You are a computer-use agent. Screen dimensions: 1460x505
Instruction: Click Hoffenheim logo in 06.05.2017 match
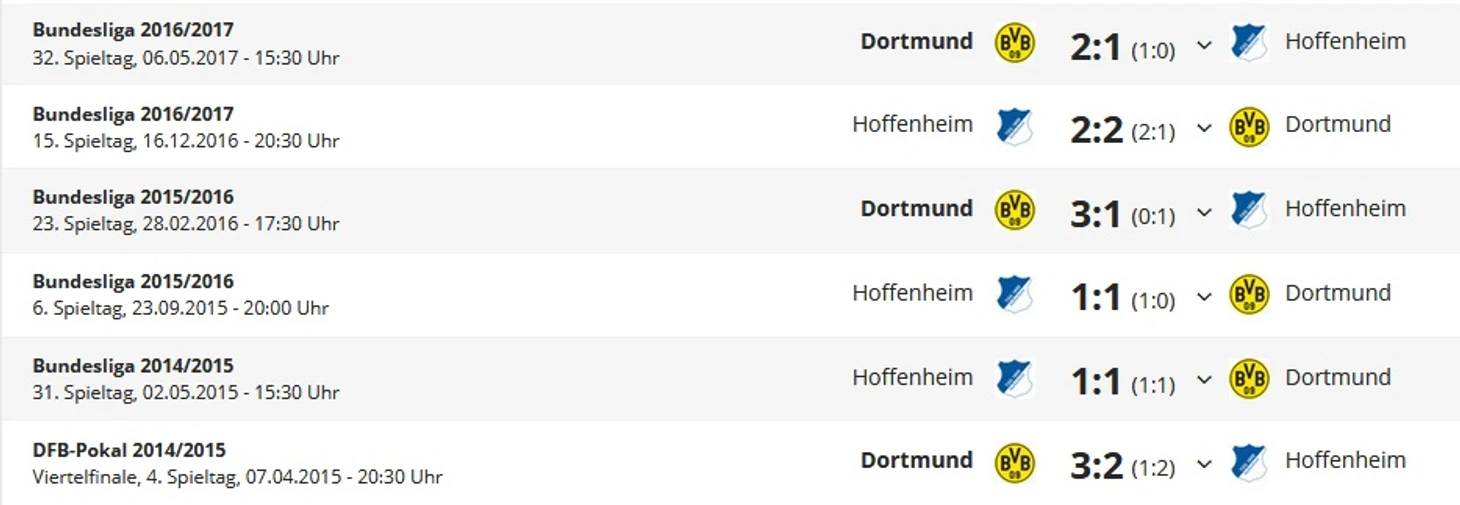point(1249,43)
